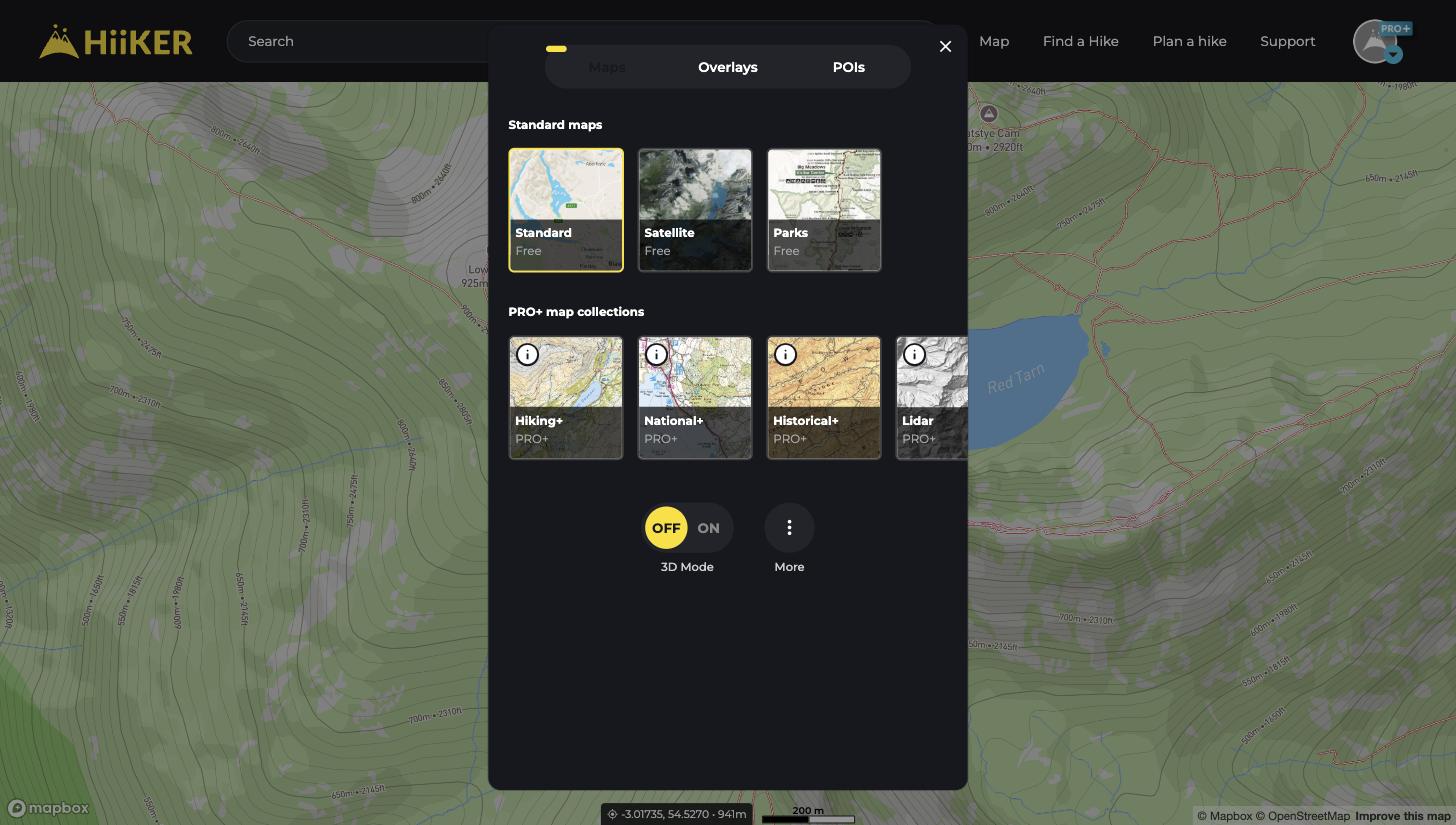Open the Support link

[x=1287, y=41]
